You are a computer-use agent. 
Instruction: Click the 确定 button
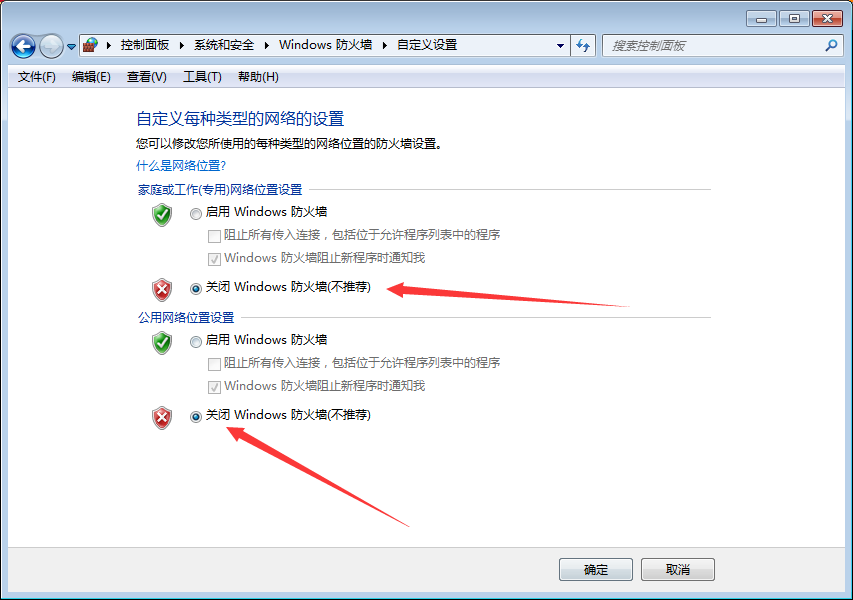(596, 570)
